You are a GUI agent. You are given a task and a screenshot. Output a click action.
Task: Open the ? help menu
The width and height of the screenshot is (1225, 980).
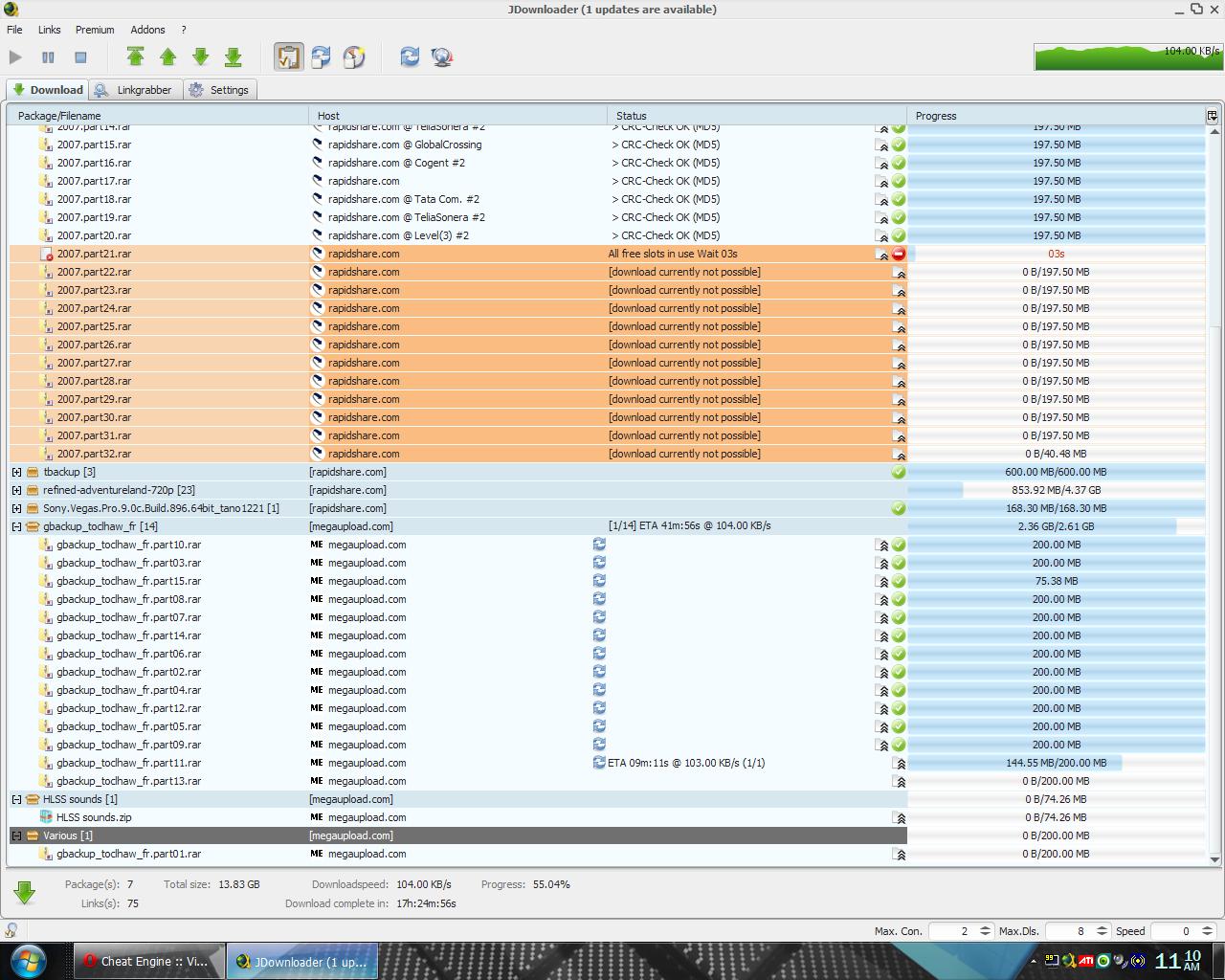tap(184, 30)
